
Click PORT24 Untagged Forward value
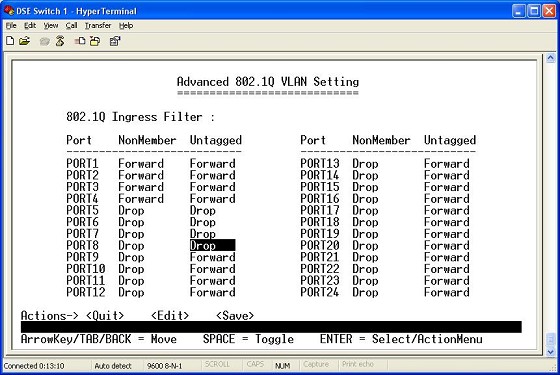pos(447,292)
